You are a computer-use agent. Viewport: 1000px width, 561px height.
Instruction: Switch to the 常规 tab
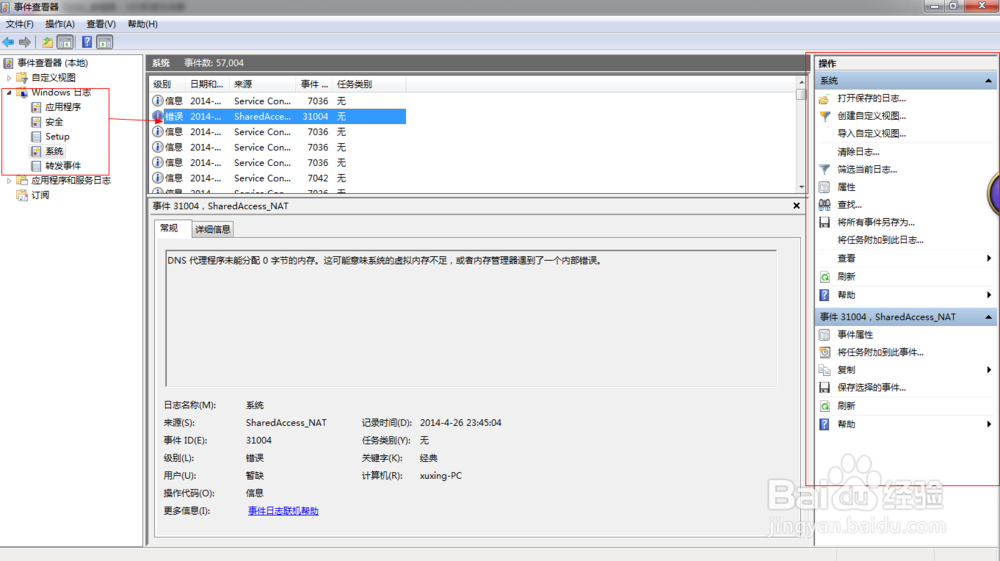point(170,228)
